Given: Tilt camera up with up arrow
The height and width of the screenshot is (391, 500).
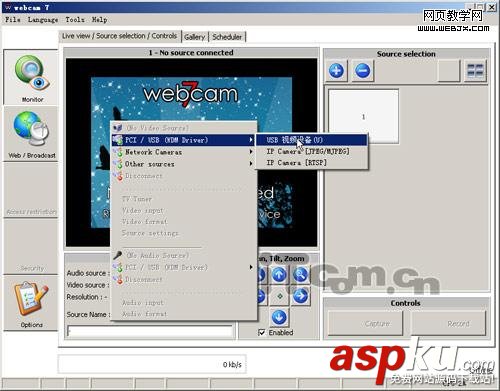Looking at the screenshot, I should (x=279, y=275).
